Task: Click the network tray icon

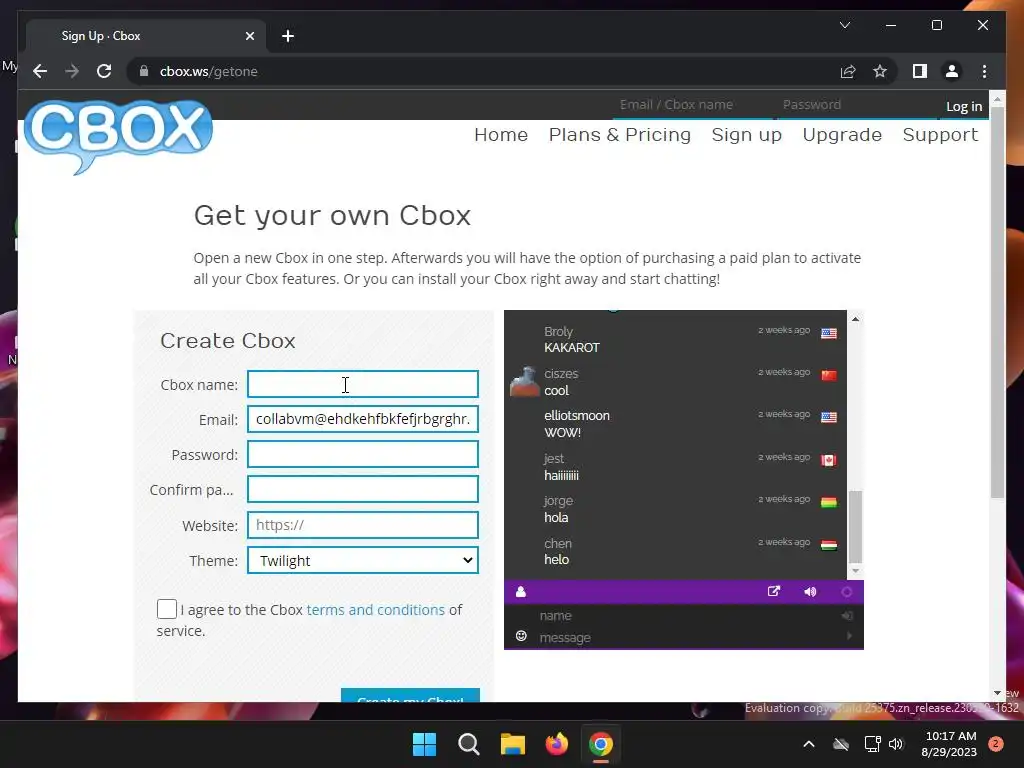Action: (872, 744)
